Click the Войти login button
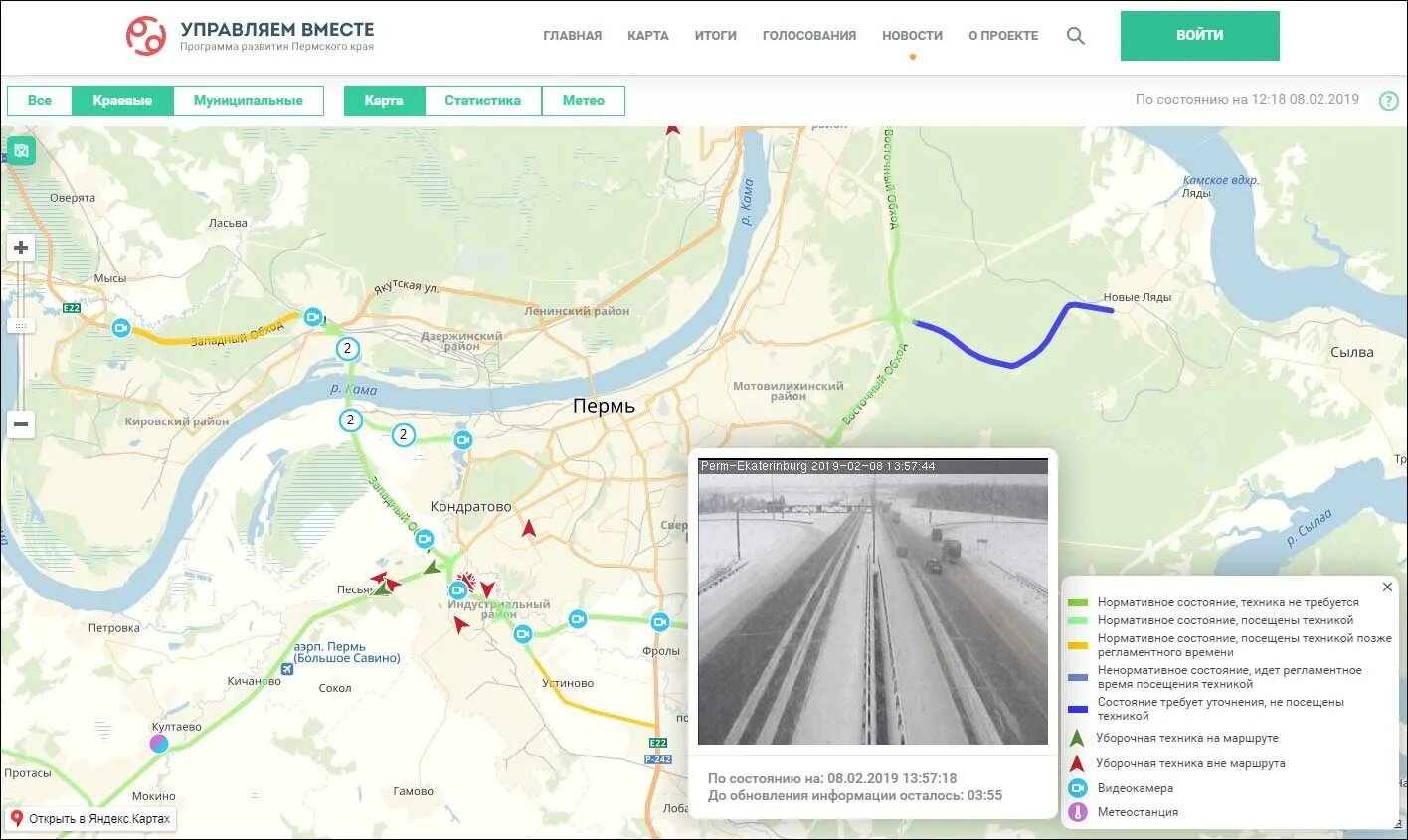1408x840 pixels. tap(1200, 36)
